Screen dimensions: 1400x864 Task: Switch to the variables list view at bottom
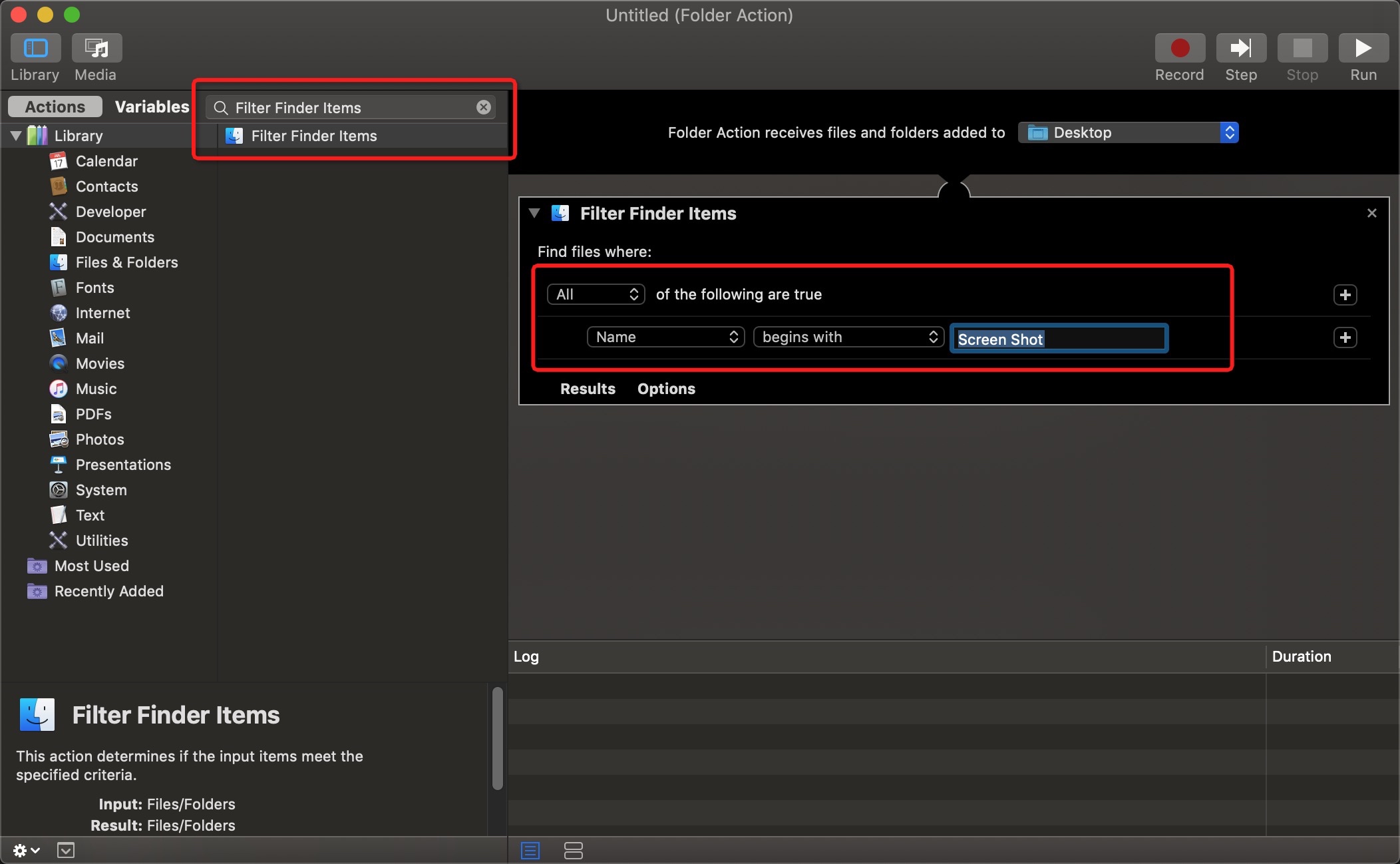[x=573, y=850]
